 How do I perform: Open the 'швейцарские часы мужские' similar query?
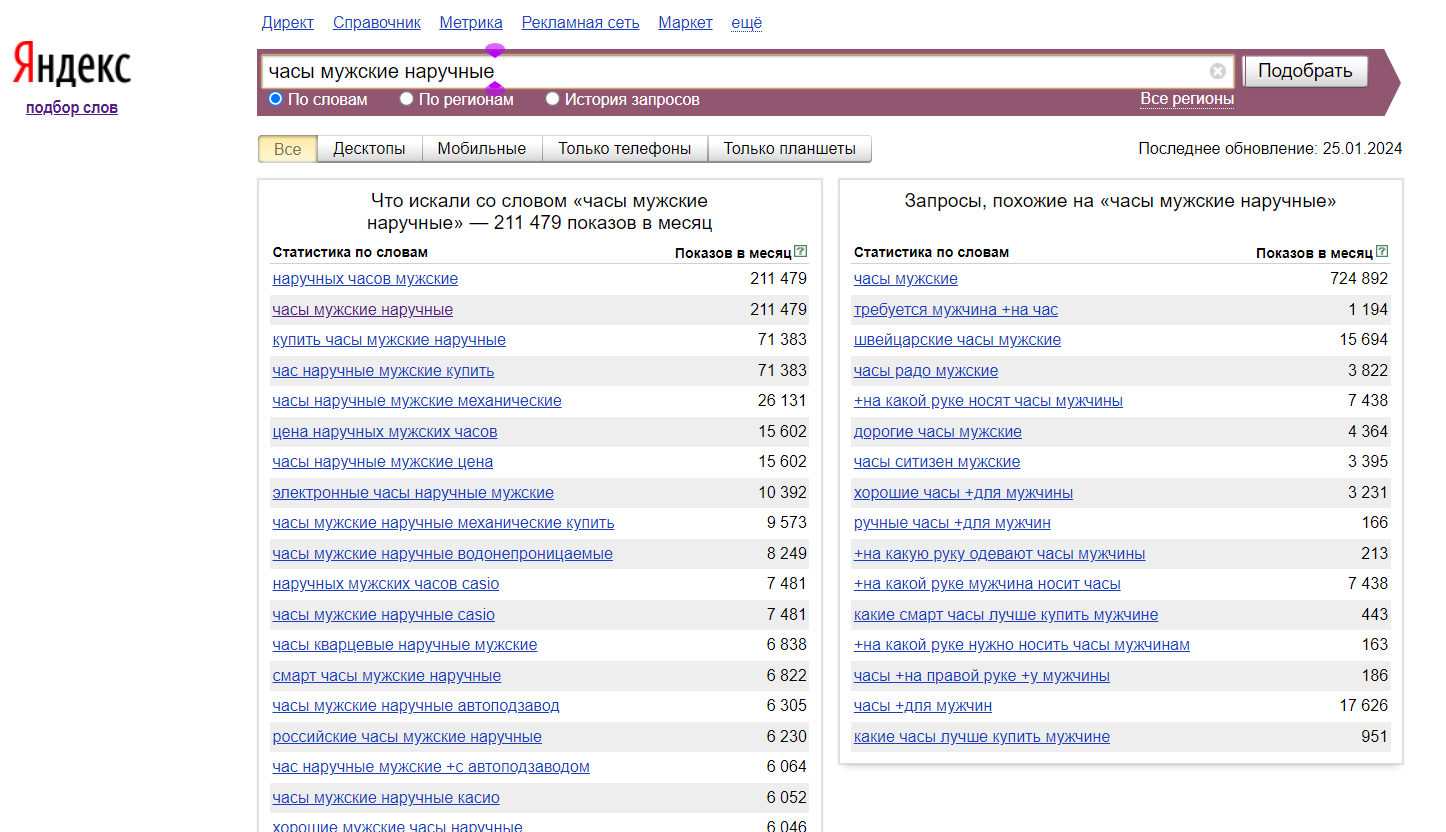click(957, 340)
